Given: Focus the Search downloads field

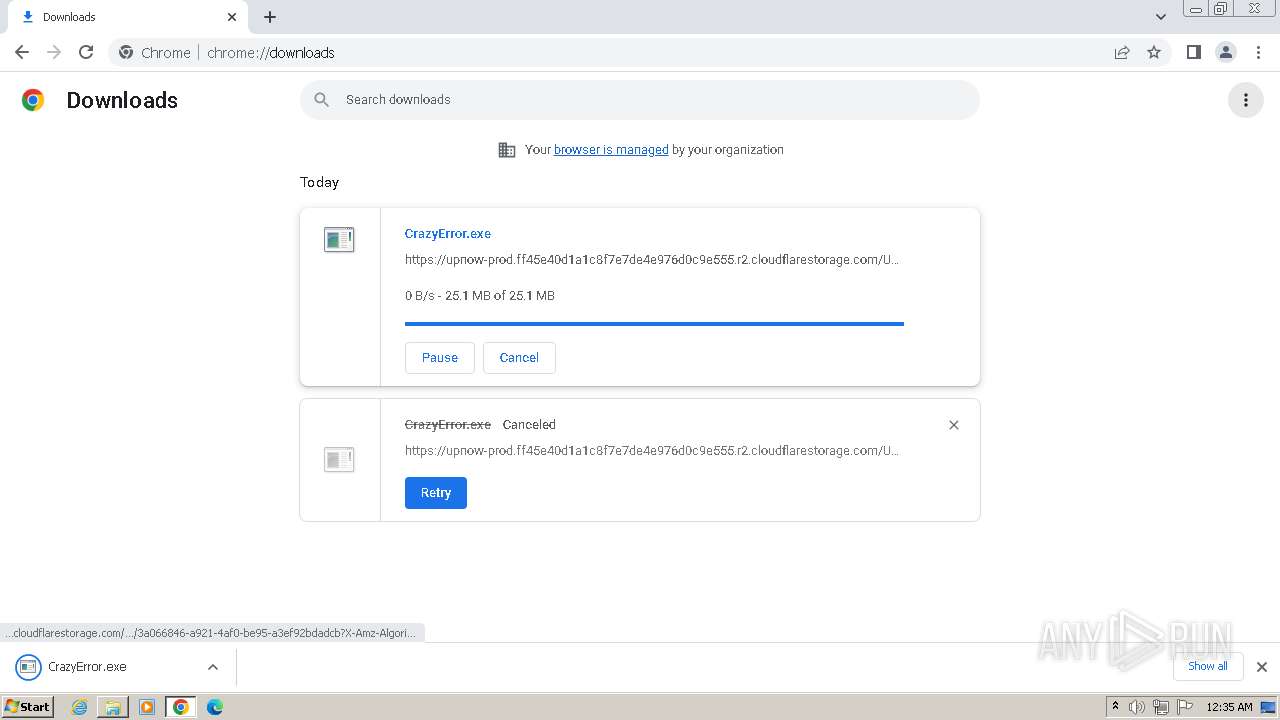Looking at the screenshot, I should click(640, 100).
